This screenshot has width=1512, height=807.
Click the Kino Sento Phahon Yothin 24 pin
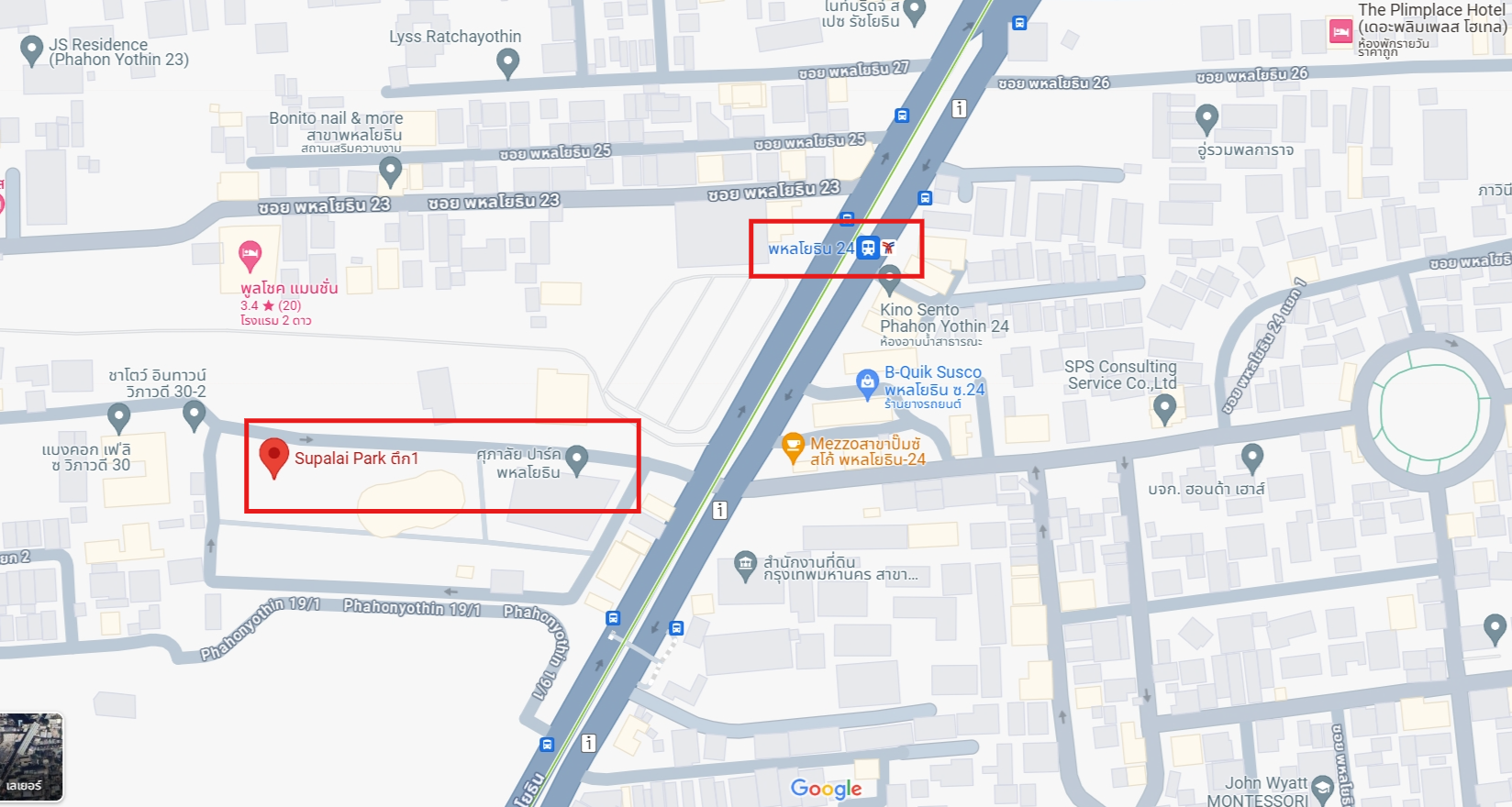point(889,281)
